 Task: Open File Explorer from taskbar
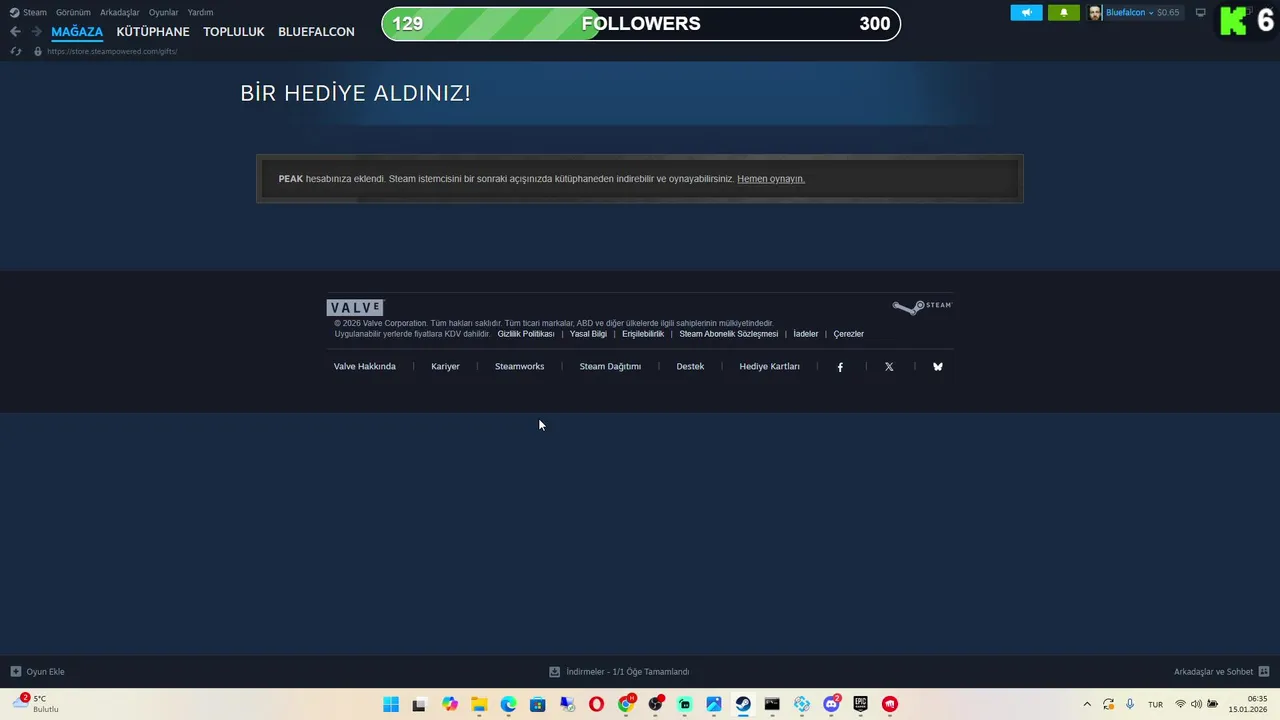coord(479,704)
